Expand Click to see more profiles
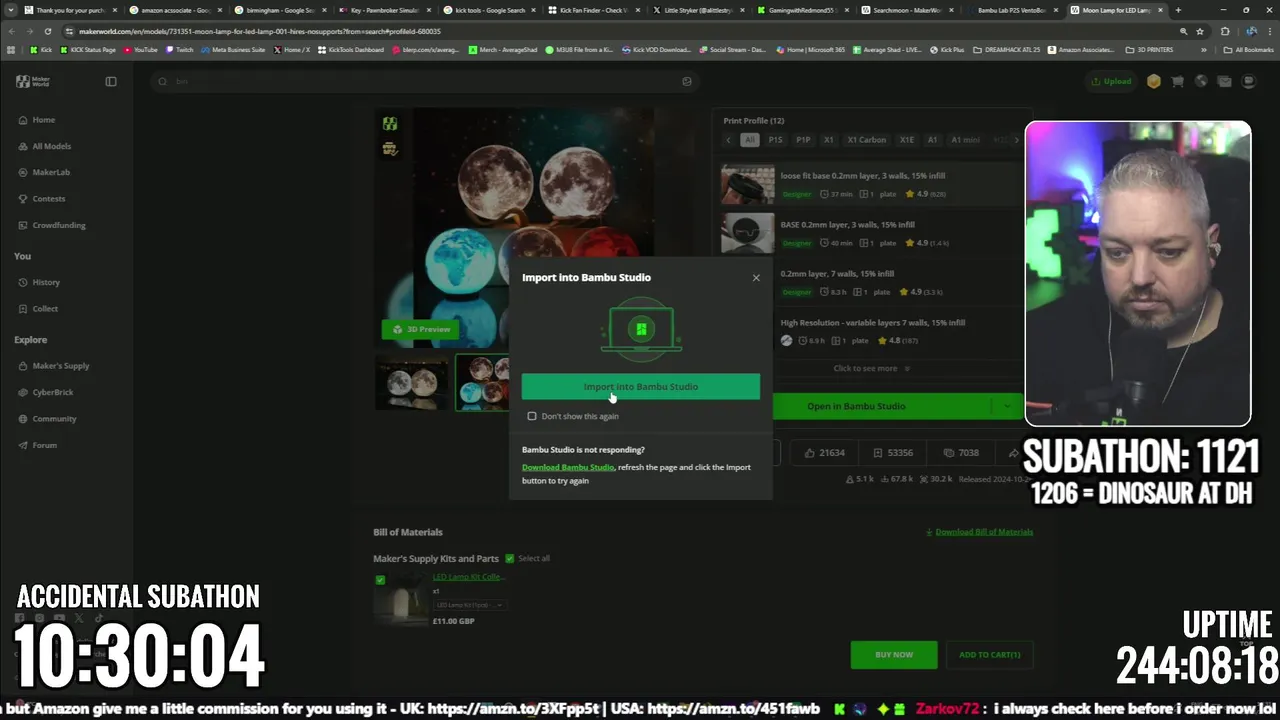The image size is (1280, 720). pyautogui.click(x=871, y=368)
